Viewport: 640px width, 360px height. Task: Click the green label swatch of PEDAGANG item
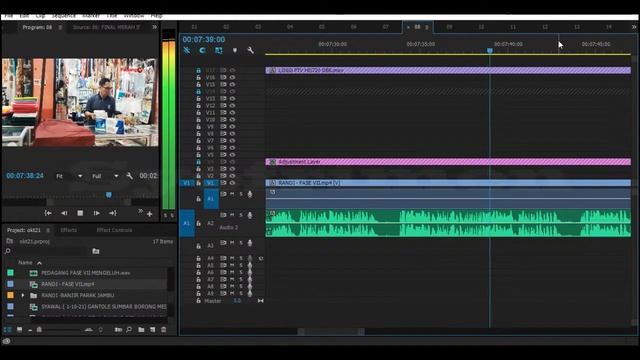pyautogui.click(x=10, y=273)
